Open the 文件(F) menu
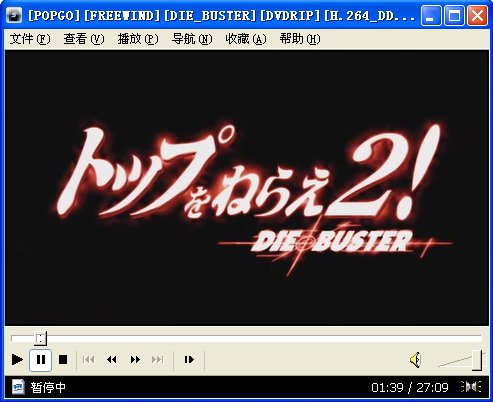Screen dimensions: 493x402 30,39
